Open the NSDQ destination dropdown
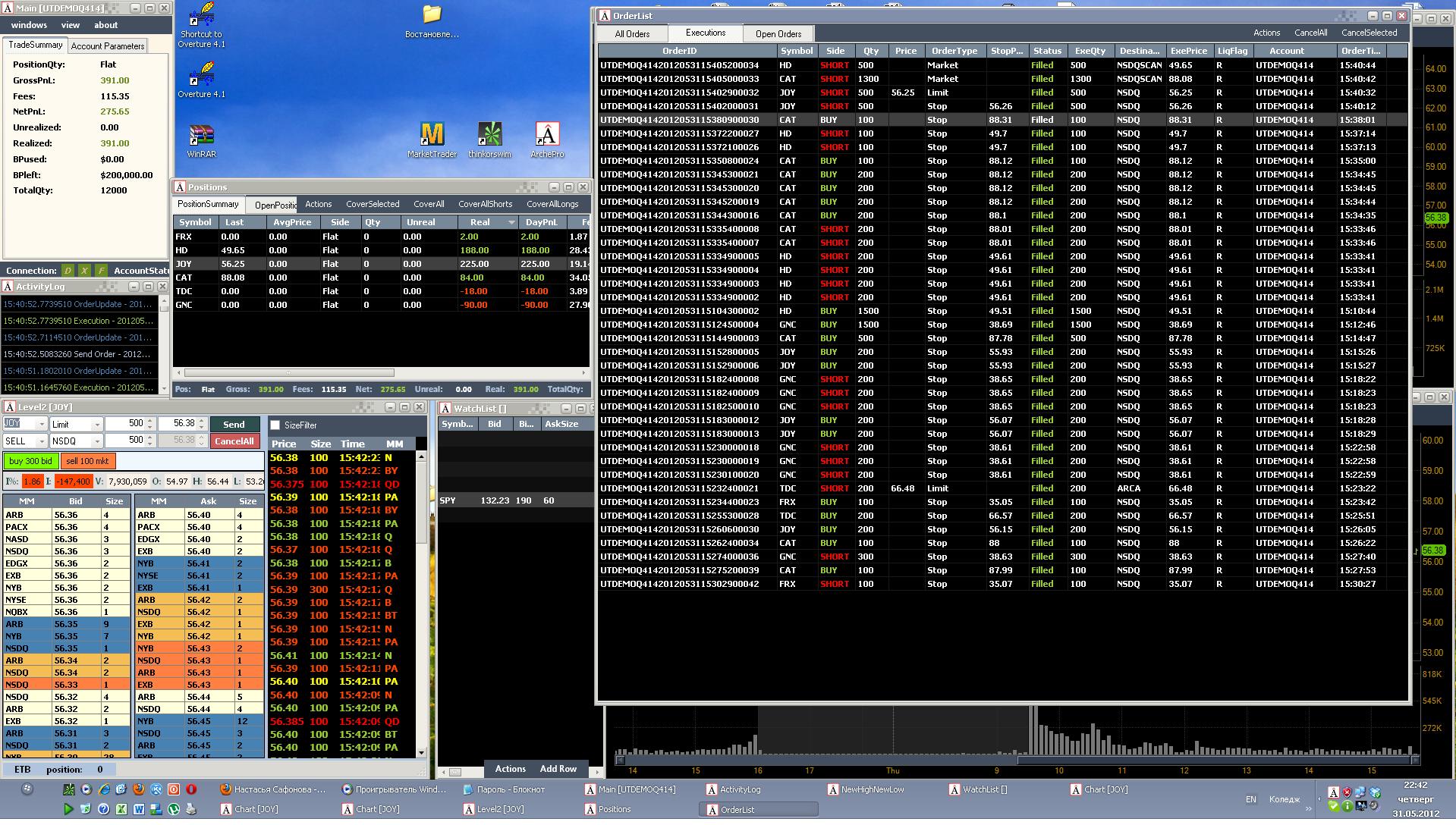This screenshot has width=1456, height=825. coord(76,441)
